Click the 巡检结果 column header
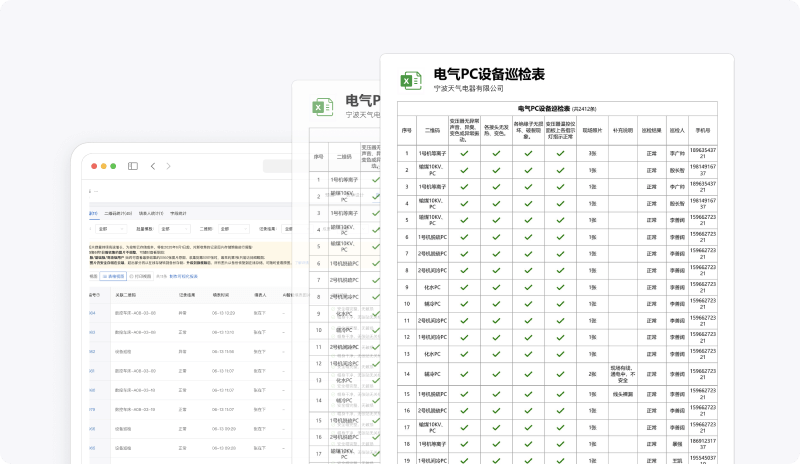 coord(651,129)
